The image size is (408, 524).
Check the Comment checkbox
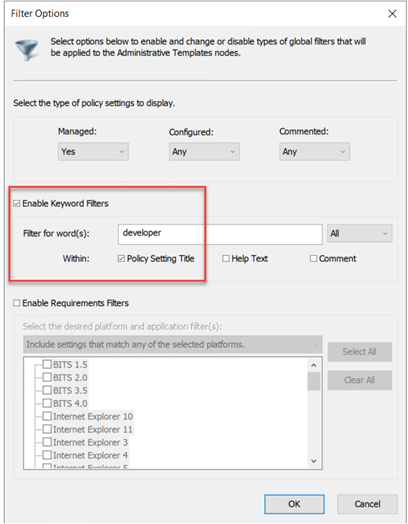coord(313,259)
